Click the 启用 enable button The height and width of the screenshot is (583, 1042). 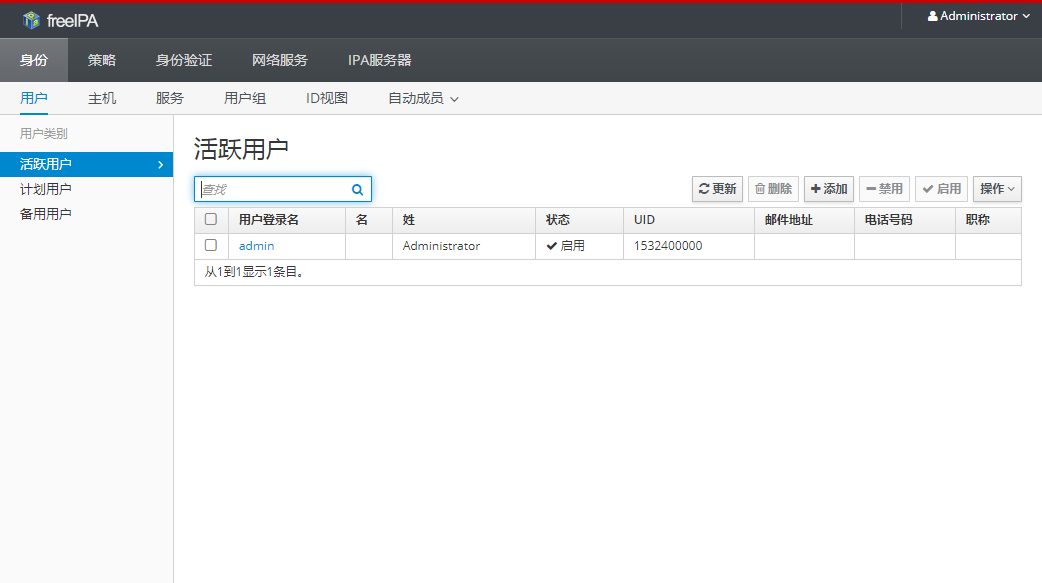tap(941, 189)
